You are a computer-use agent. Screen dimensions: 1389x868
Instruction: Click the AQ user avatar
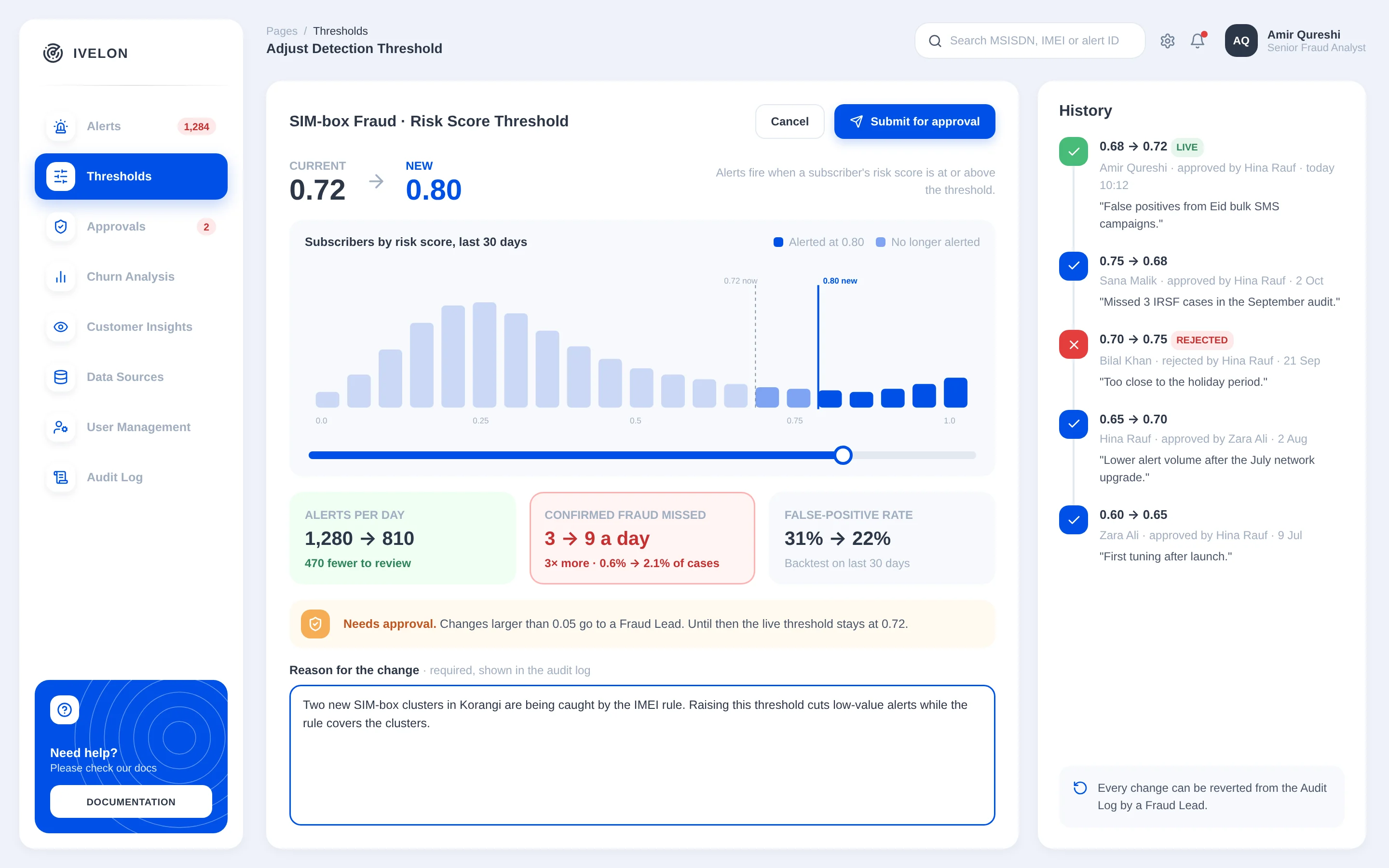[x=1241, y=41]
